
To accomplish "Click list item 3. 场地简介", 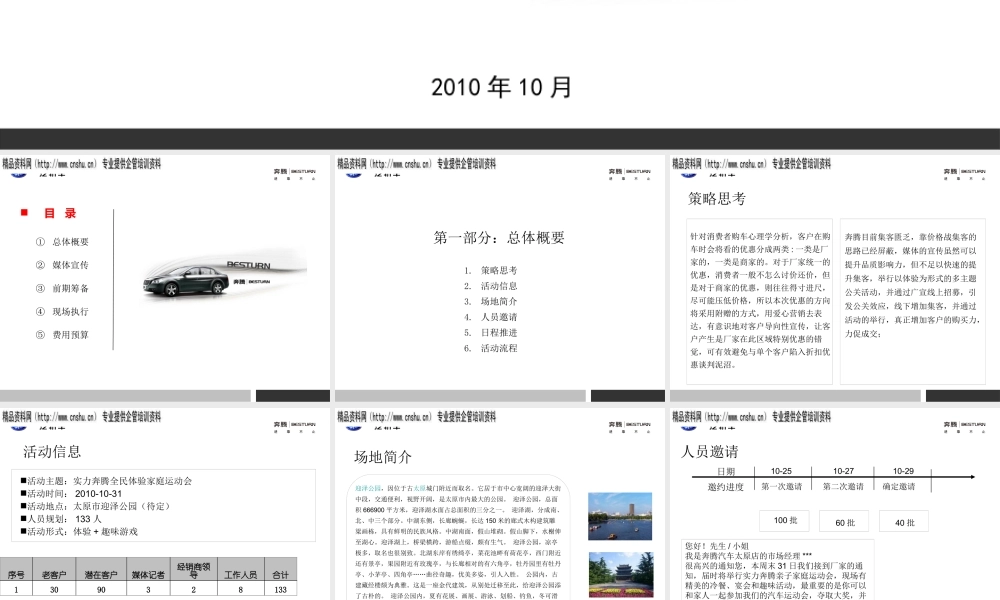I will [x=490, y=301].
